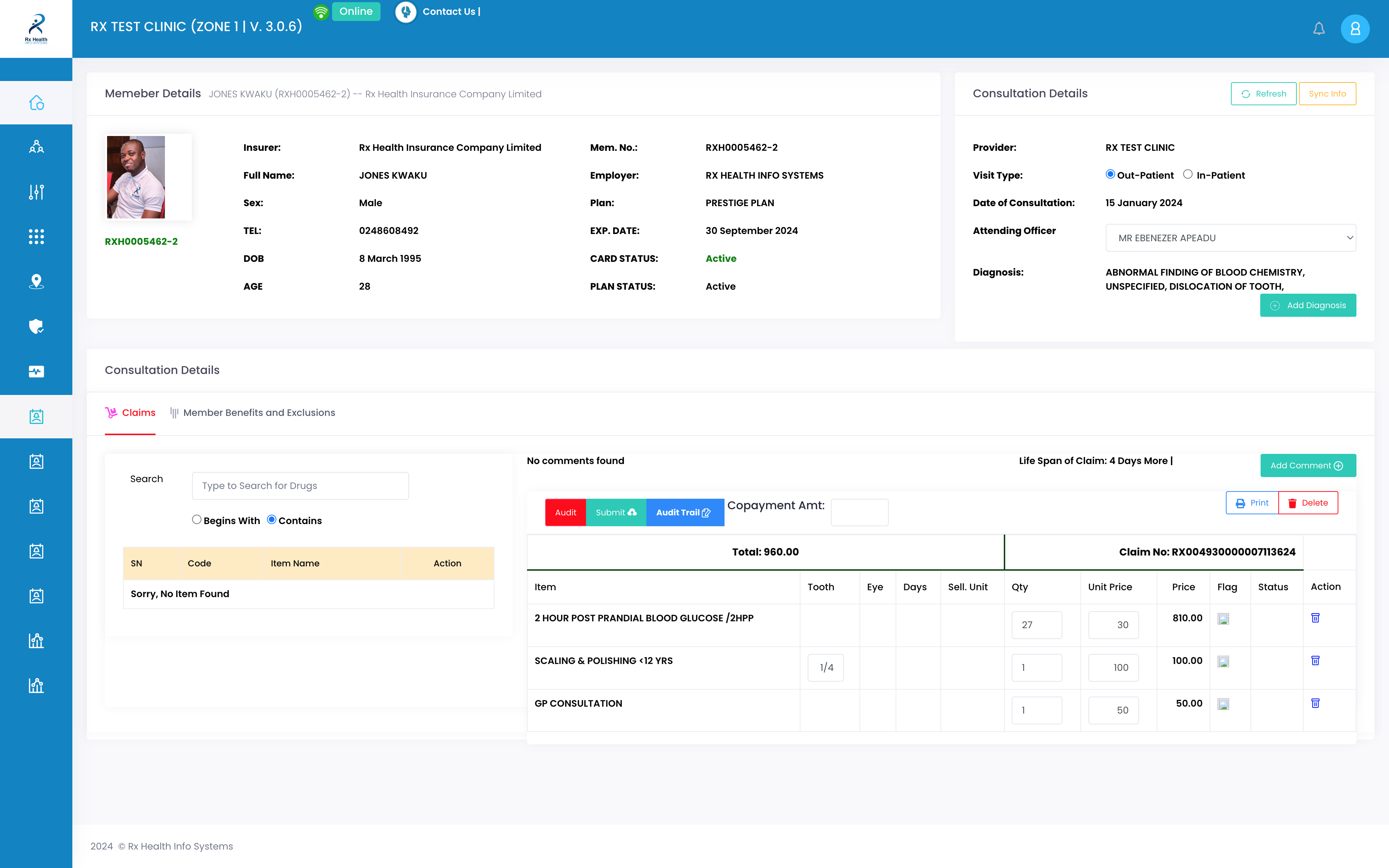This screenshot has width=1389, height=868.
Task: Click the Contact Us link
Action: click(451, 12)
